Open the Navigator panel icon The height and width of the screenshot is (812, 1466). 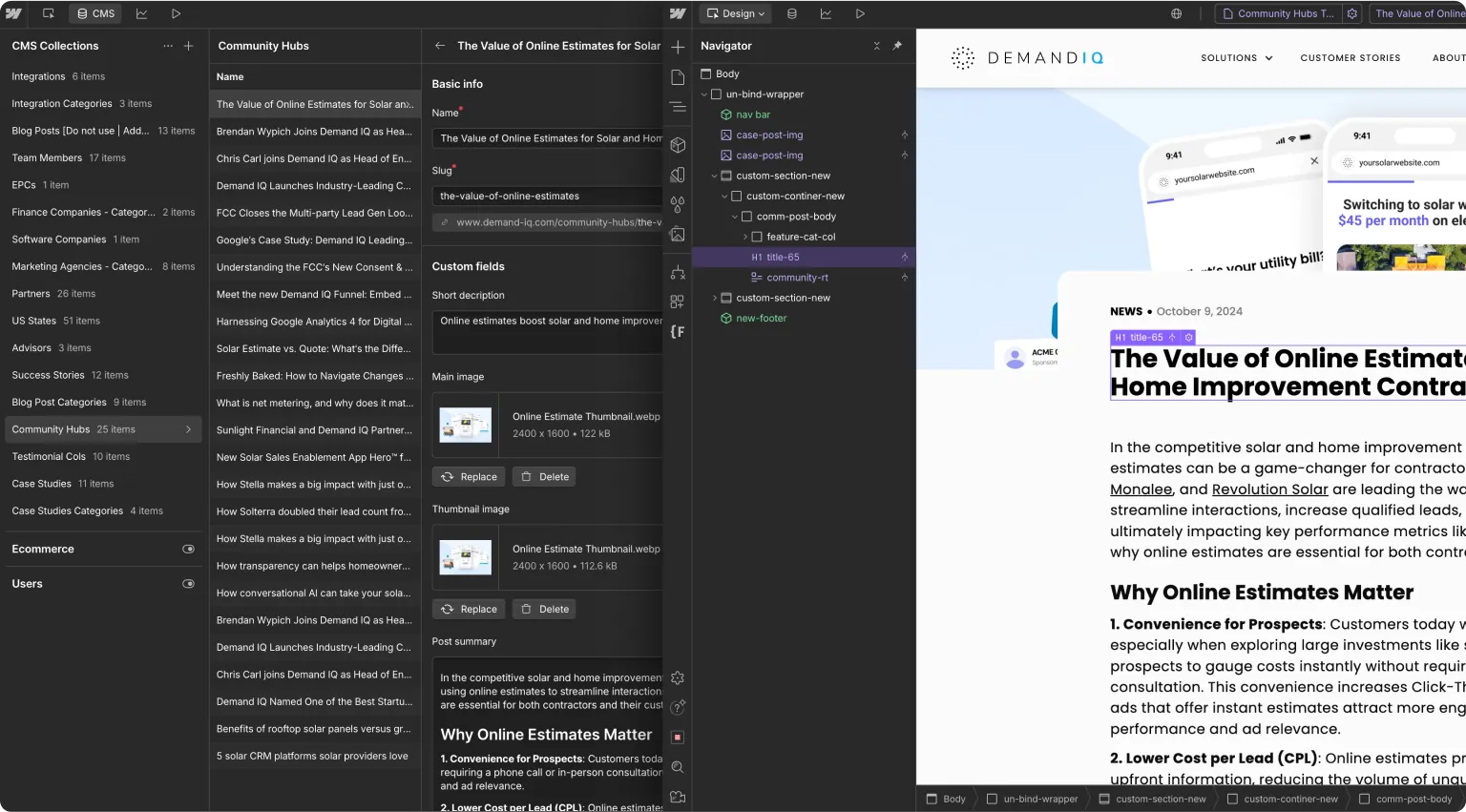tap(678, 107)
